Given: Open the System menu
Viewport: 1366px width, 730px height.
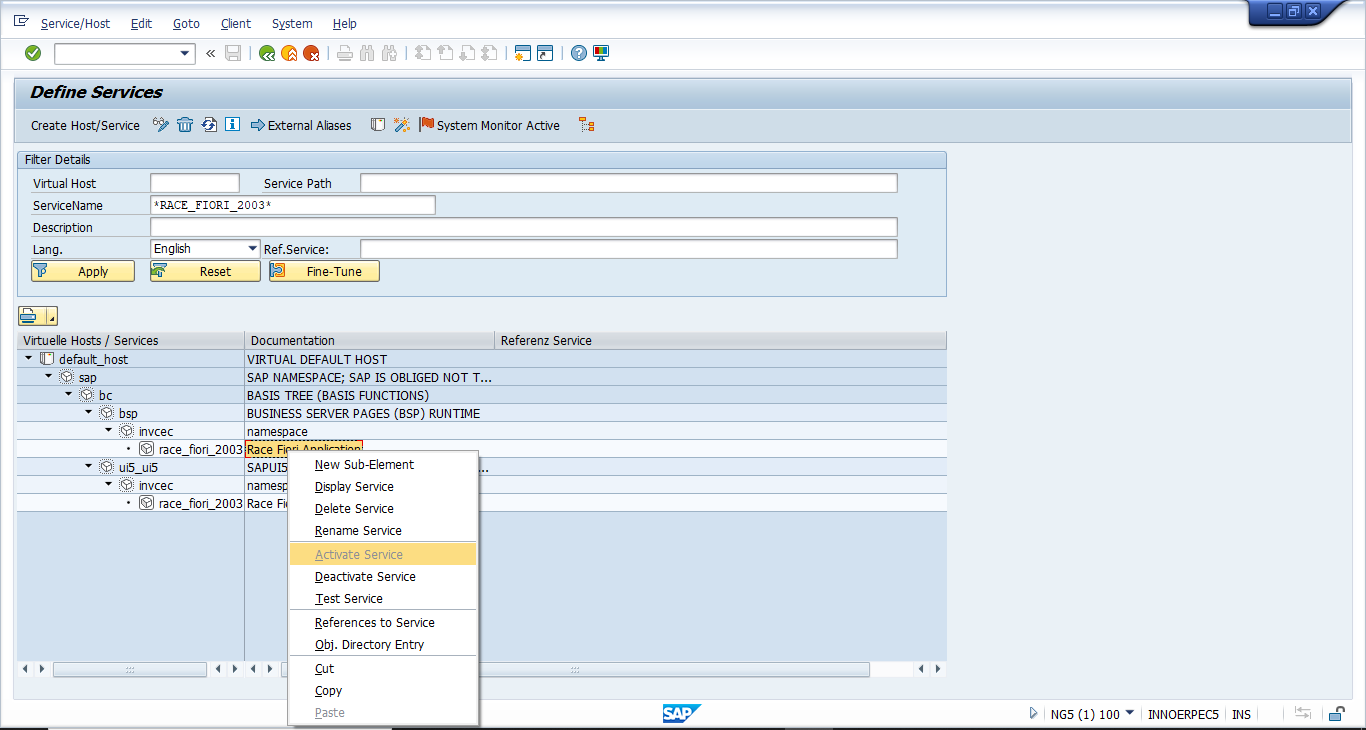Looking at the screenshot, I should tap(292, 23).
